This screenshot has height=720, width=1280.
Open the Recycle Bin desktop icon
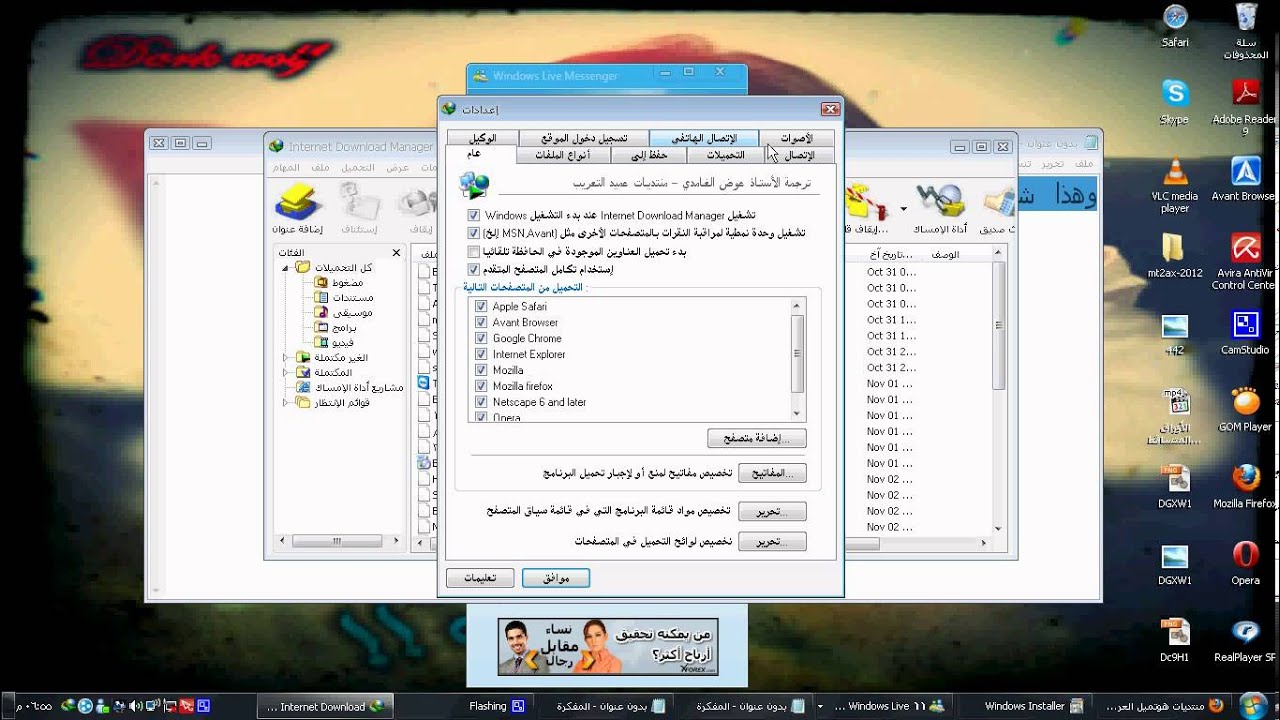pos(1245,30)
